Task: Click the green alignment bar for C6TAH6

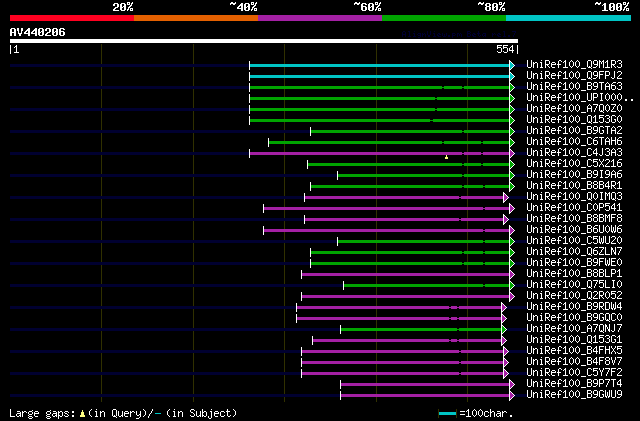Action: coord(389,143)
